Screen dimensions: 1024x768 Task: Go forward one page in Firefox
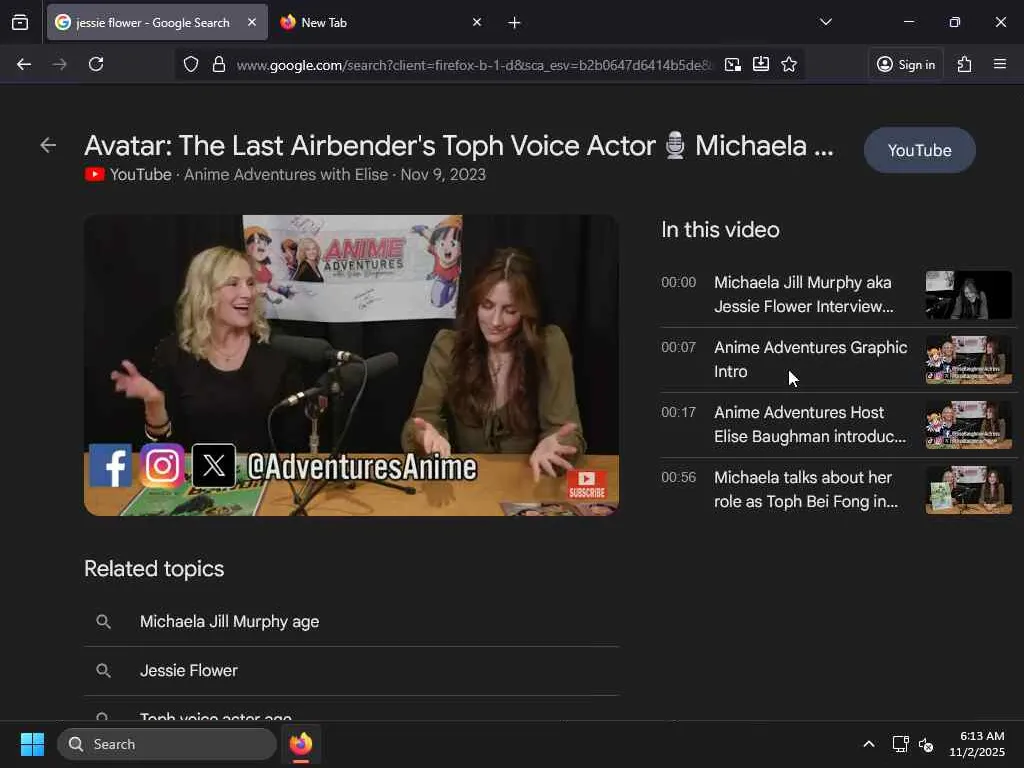click(x=59, y=64)
